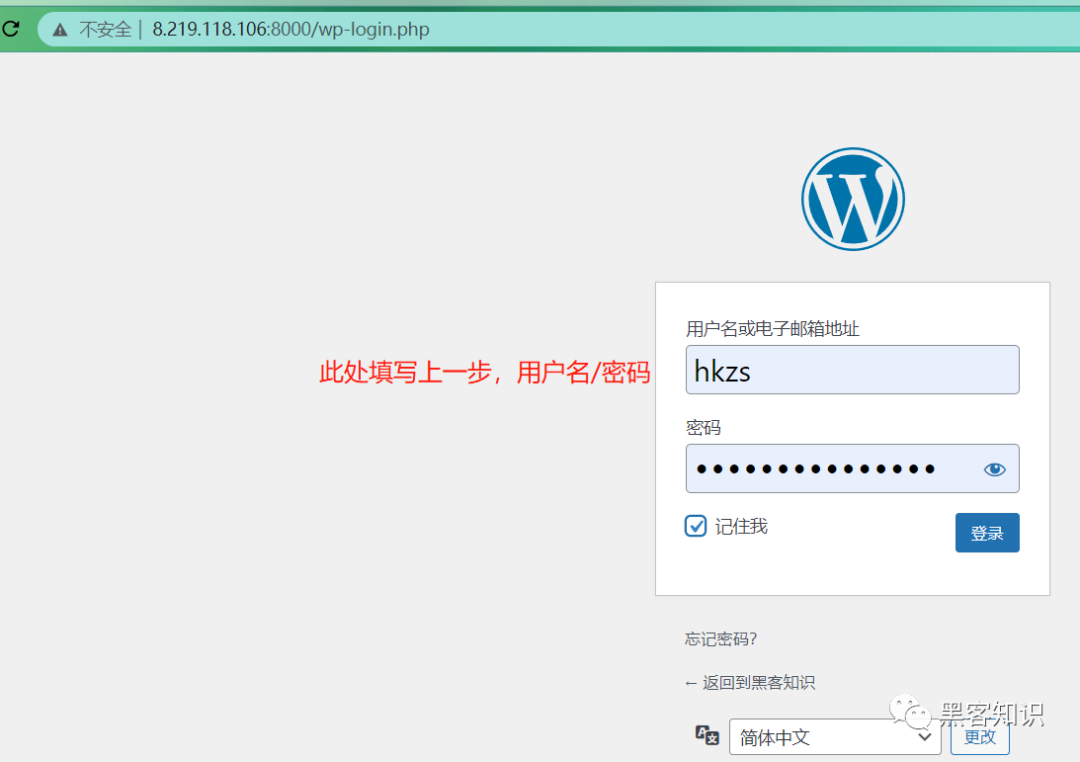Toggle the 记住我 checkbox
The width and height of the screenshot is (1080, 762).
tap(696, 526)
